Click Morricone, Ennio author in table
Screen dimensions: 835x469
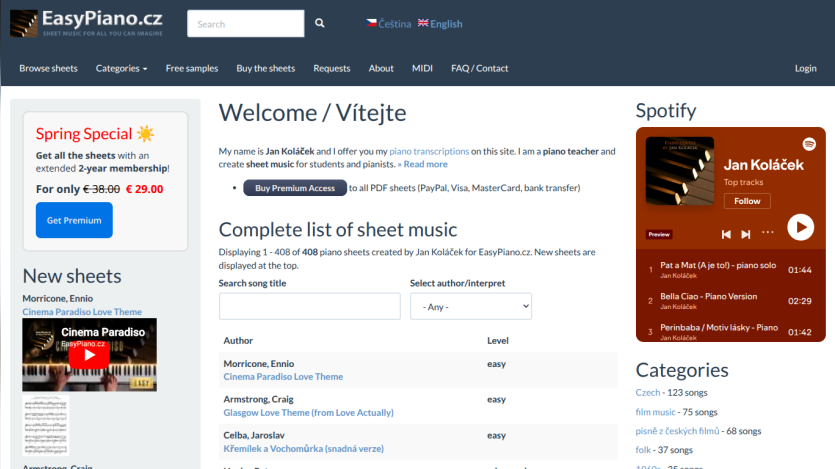(259, 364)
